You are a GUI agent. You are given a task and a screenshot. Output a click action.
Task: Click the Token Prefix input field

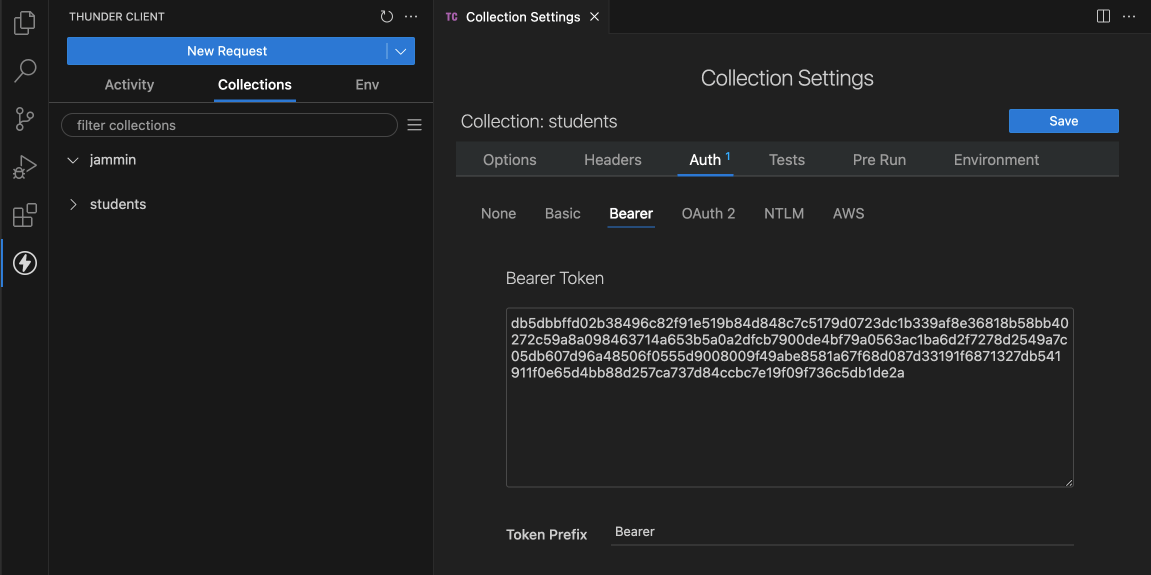[x=842, y=532]
